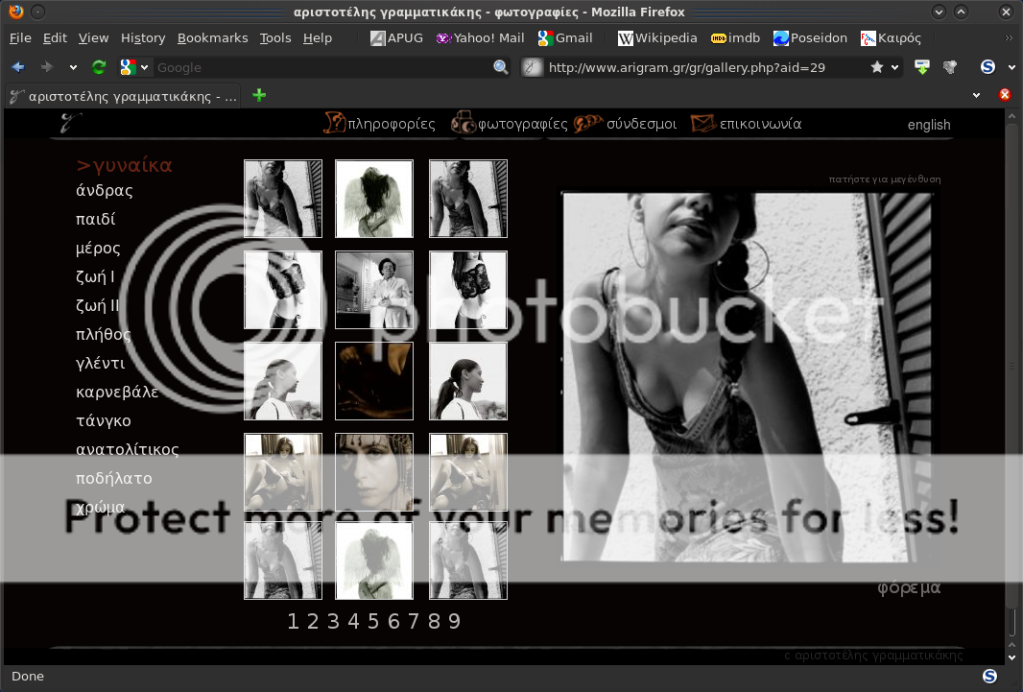
Task: Open the Gmail bookmark
Action: pyautogui.click(x=565, y=38)
